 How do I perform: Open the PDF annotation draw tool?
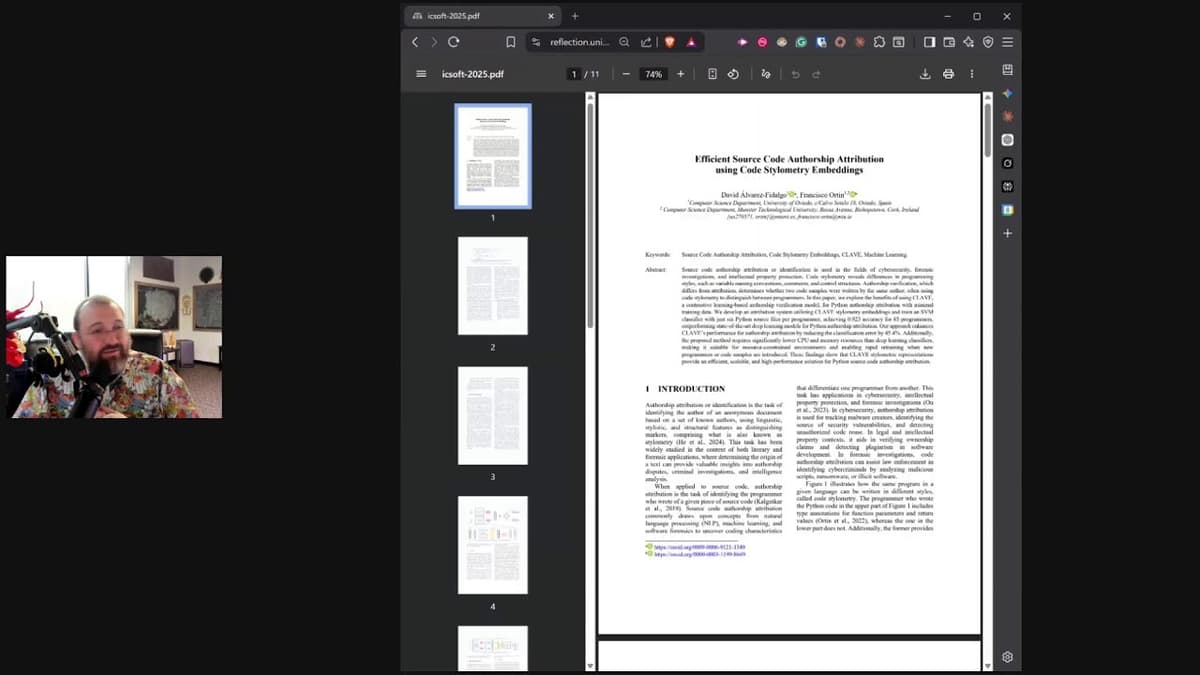pos(766,74)
